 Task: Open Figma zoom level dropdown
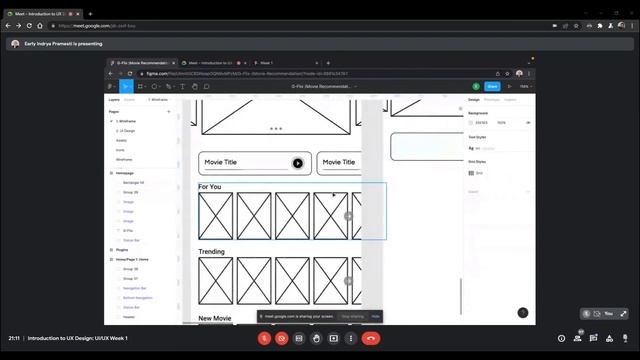[x=526, y=87]
